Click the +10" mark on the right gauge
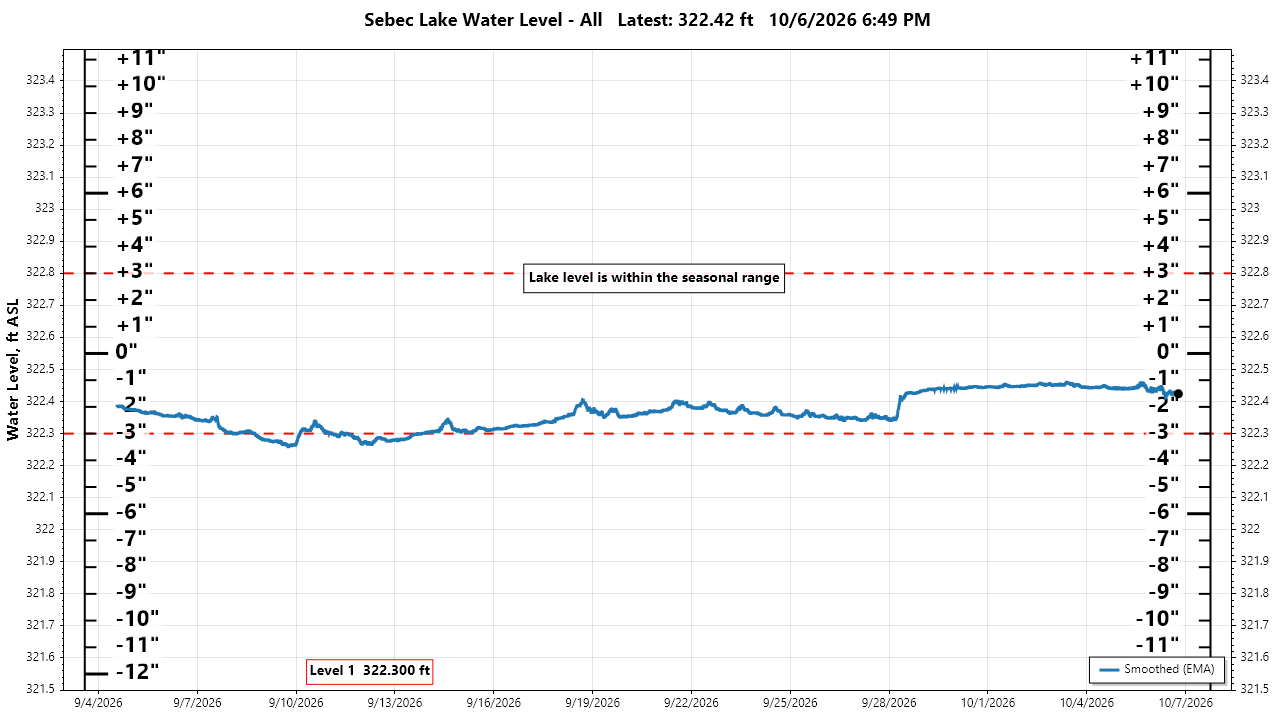Image resolution: width=1280 pixels, height=720 pixels. pyautogui.click(x=1155, y=84)
